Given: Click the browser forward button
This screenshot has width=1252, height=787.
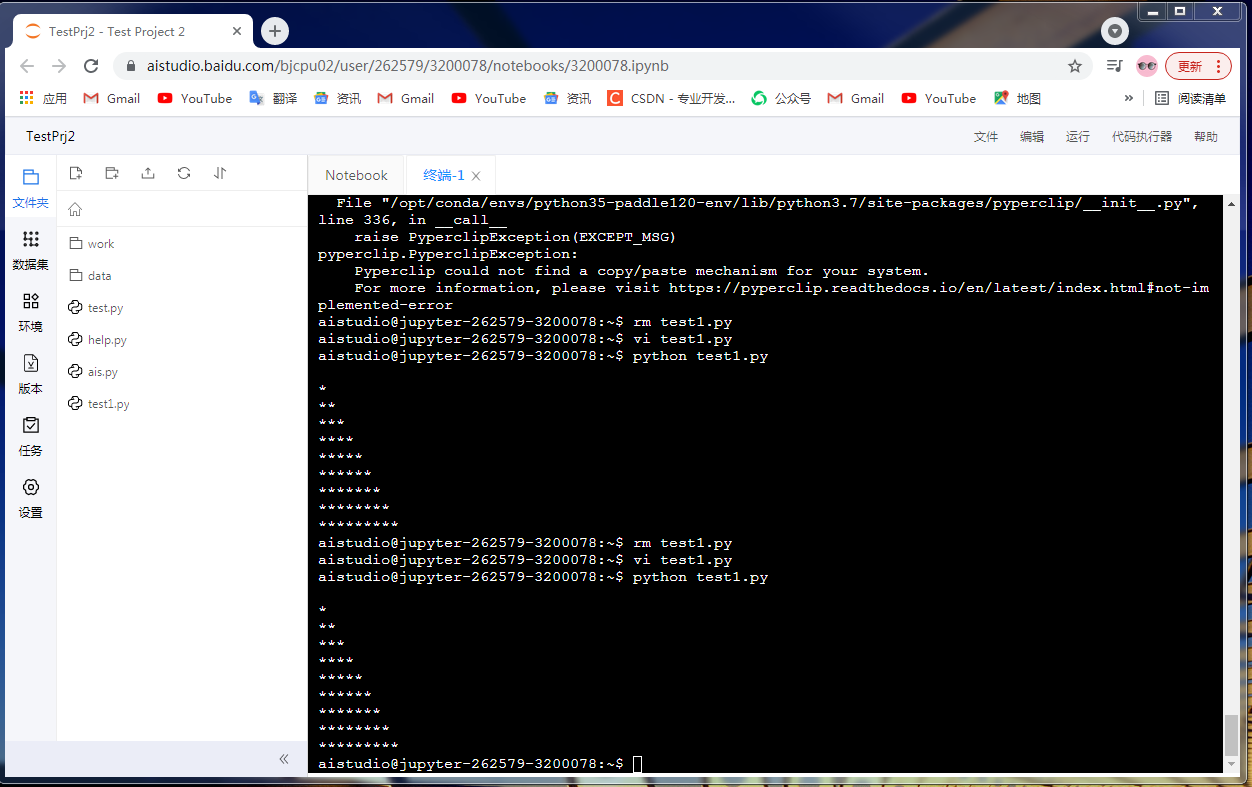Looking at the screenshot, I should tap(59, 66).
